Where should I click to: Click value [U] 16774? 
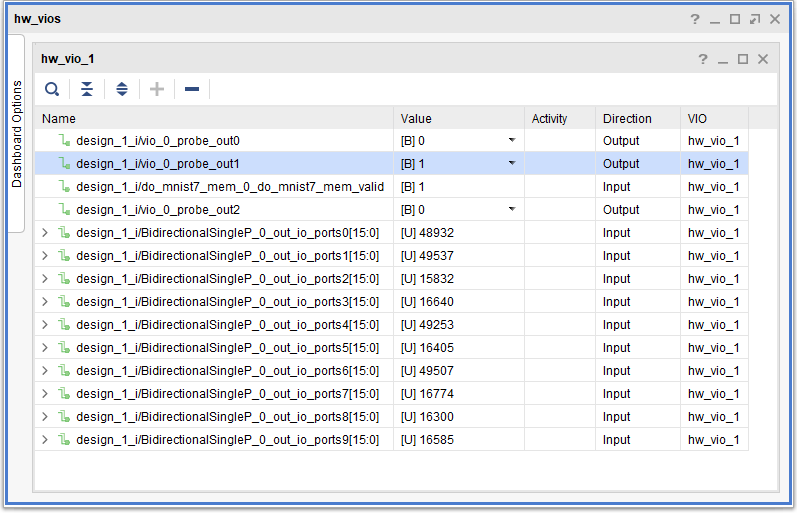[427, 394]
